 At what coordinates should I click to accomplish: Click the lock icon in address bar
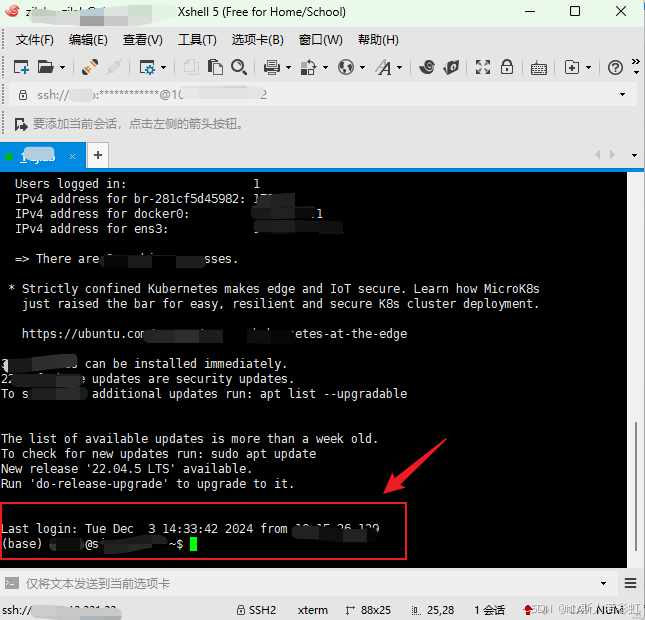[23, 95]
